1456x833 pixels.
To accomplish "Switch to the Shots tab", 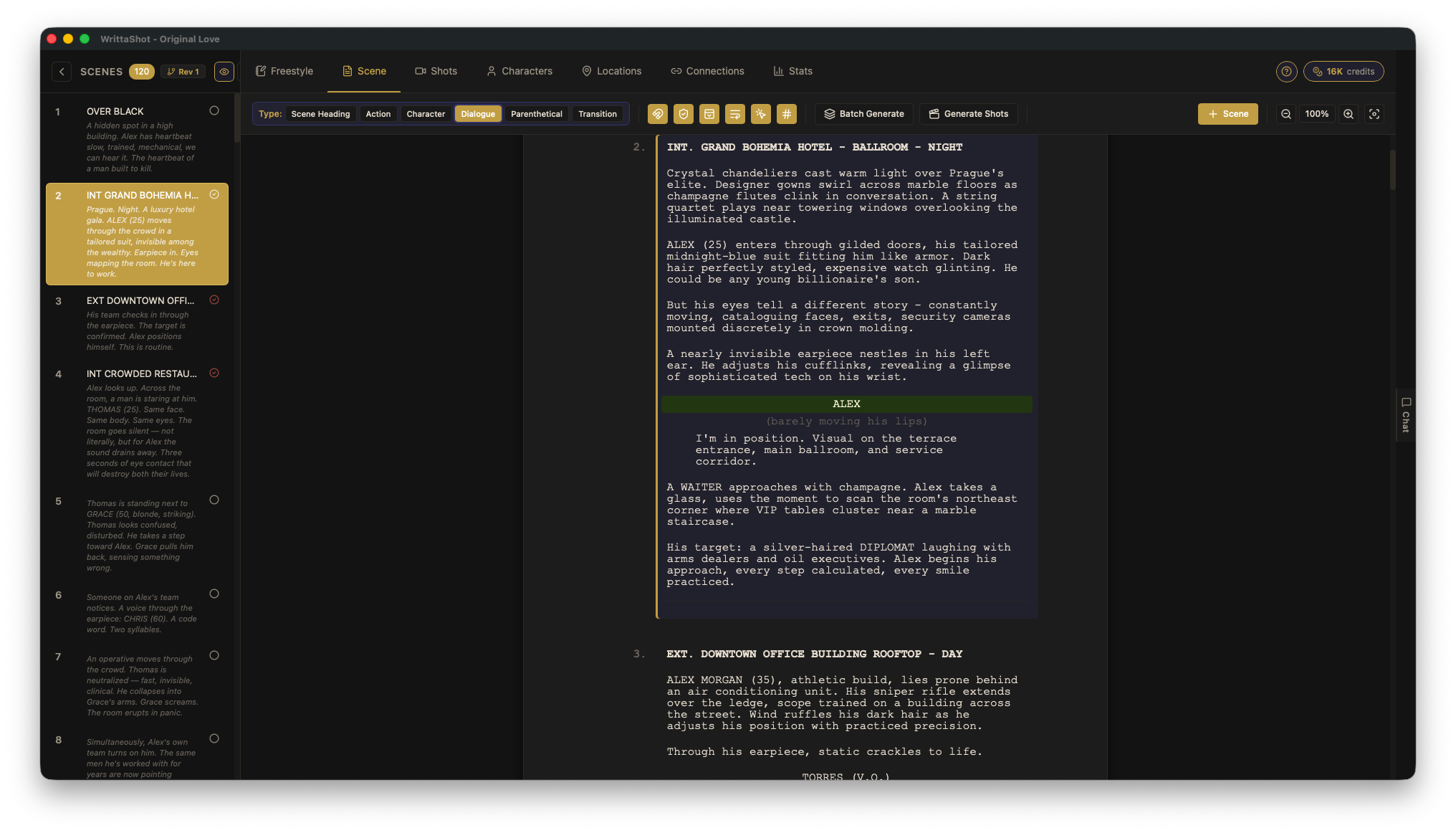I will [436, 71].
